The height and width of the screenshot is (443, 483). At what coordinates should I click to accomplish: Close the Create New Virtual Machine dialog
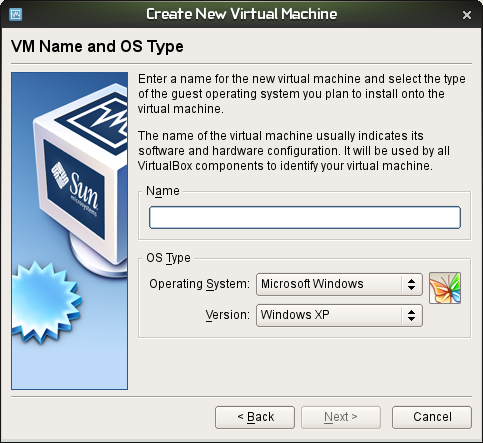coord(467,15)
